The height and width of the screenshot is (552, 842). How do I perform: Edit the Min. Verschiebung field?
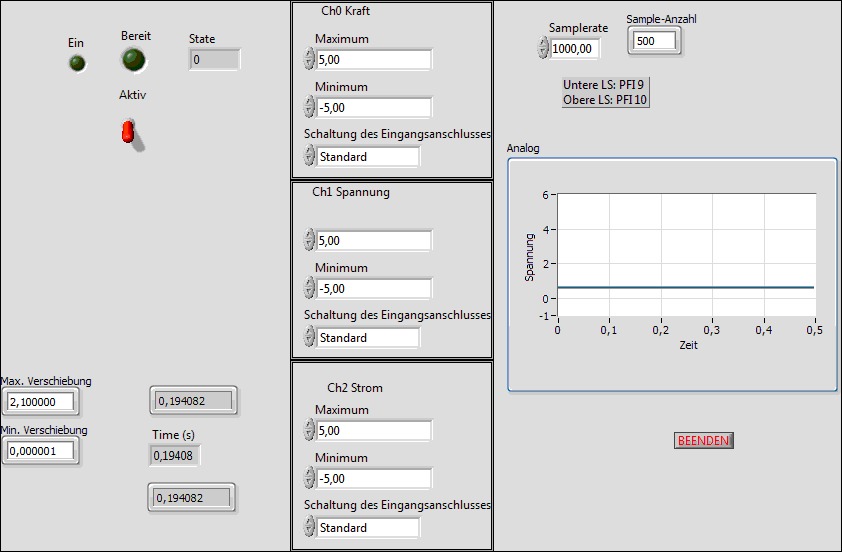tap(41, 451)
